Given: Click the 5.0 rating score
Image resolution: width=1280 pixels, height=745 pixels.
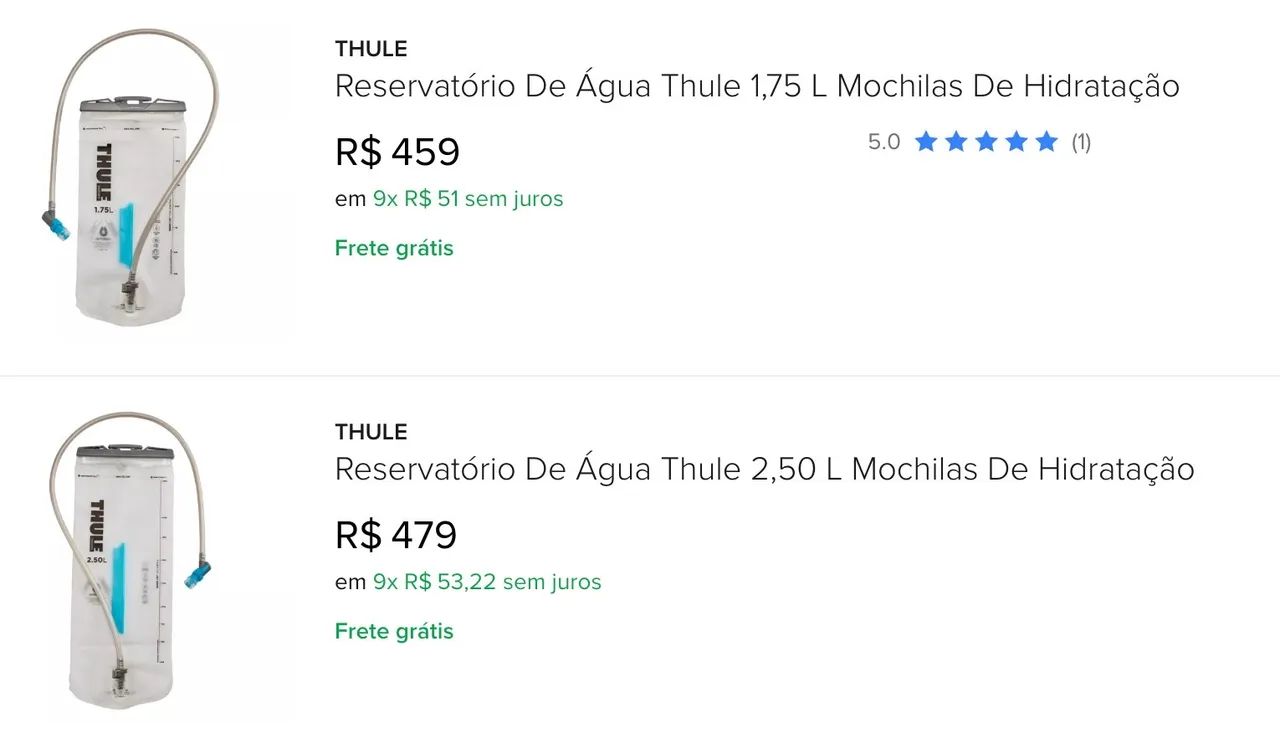Looking at the screenshot, I should pos(883,141).
